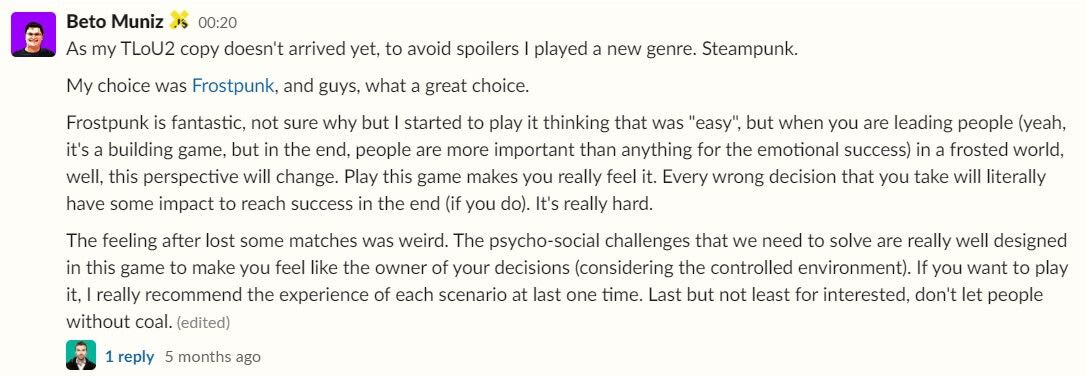The width and height of the screenshot is (1086, 376).
Task: Select the Beto Muniz sender name
Action: pyautogui.click(x=115, y=21)
